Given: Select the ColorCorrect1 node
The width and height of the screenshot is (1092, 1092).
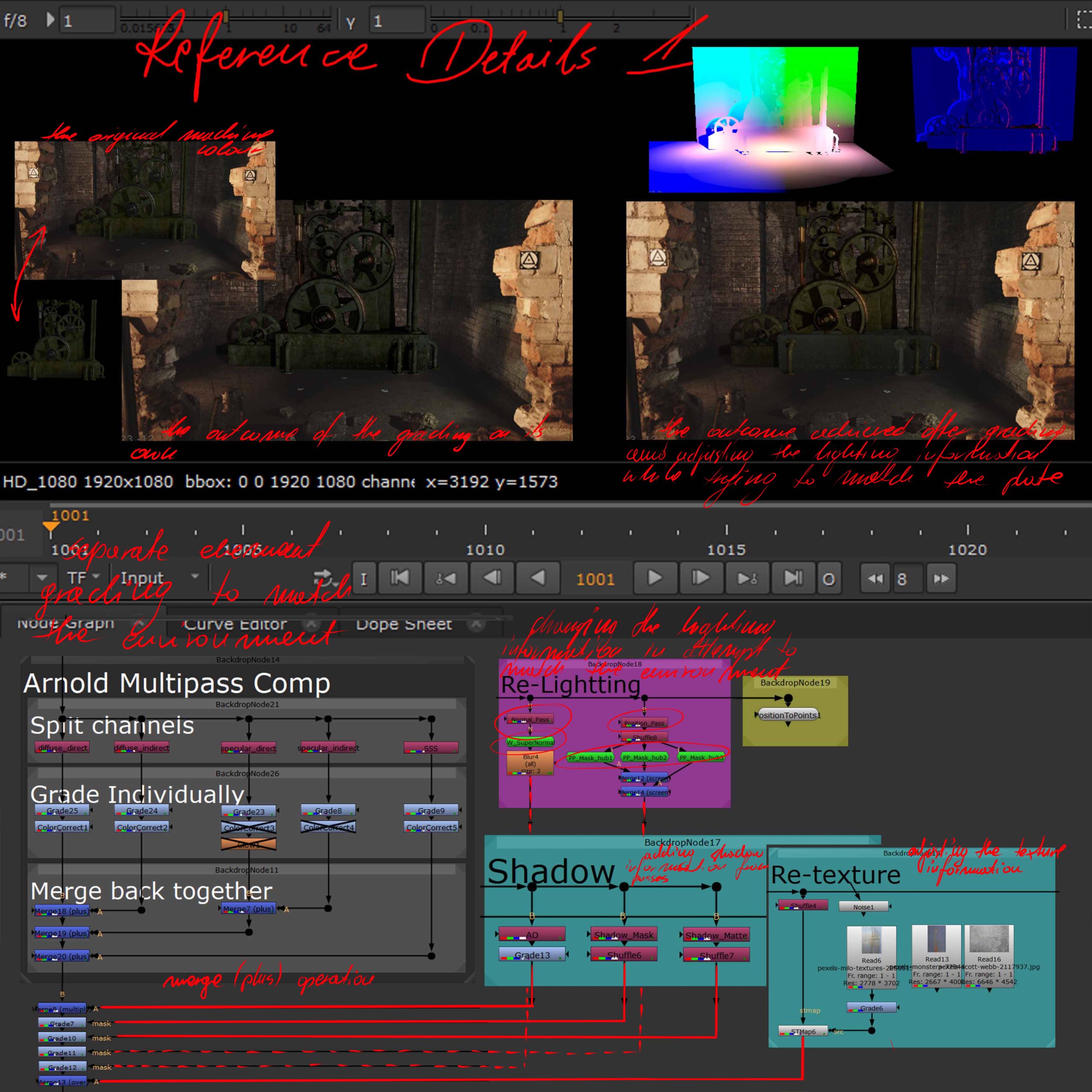Looking at the screenshot, I should [62, 827].
